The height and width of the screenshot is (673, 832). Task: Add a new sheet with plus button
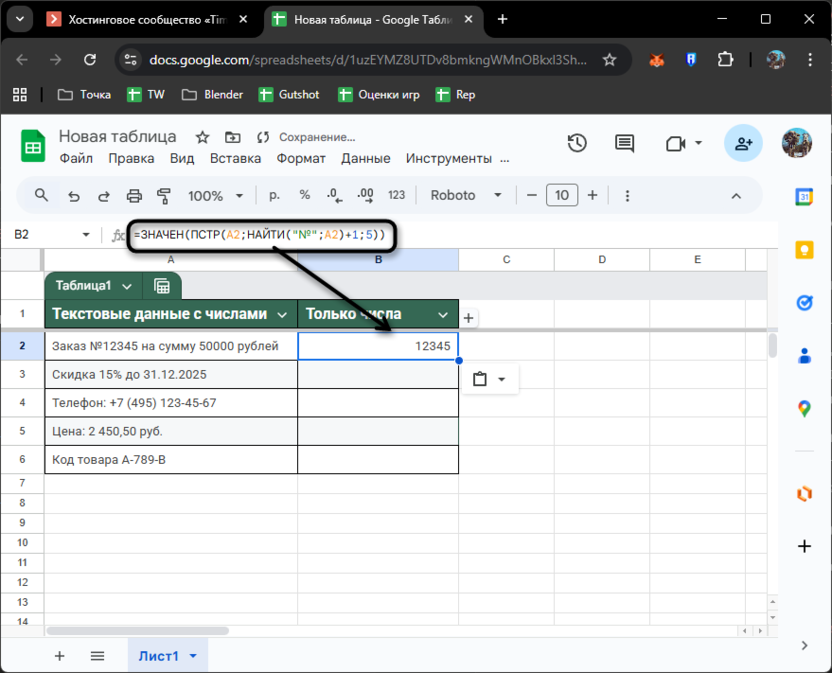59,656
